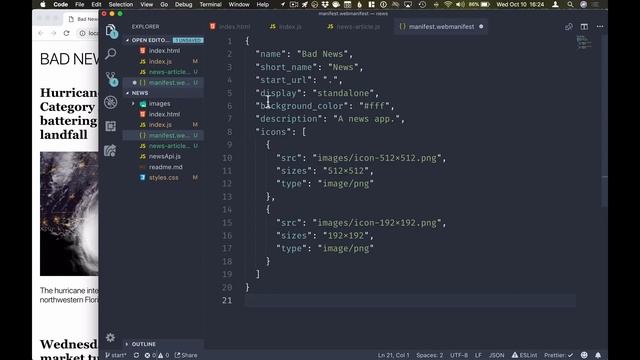
Task: Click the browser back arrow
Action: (x=40, y=33)
